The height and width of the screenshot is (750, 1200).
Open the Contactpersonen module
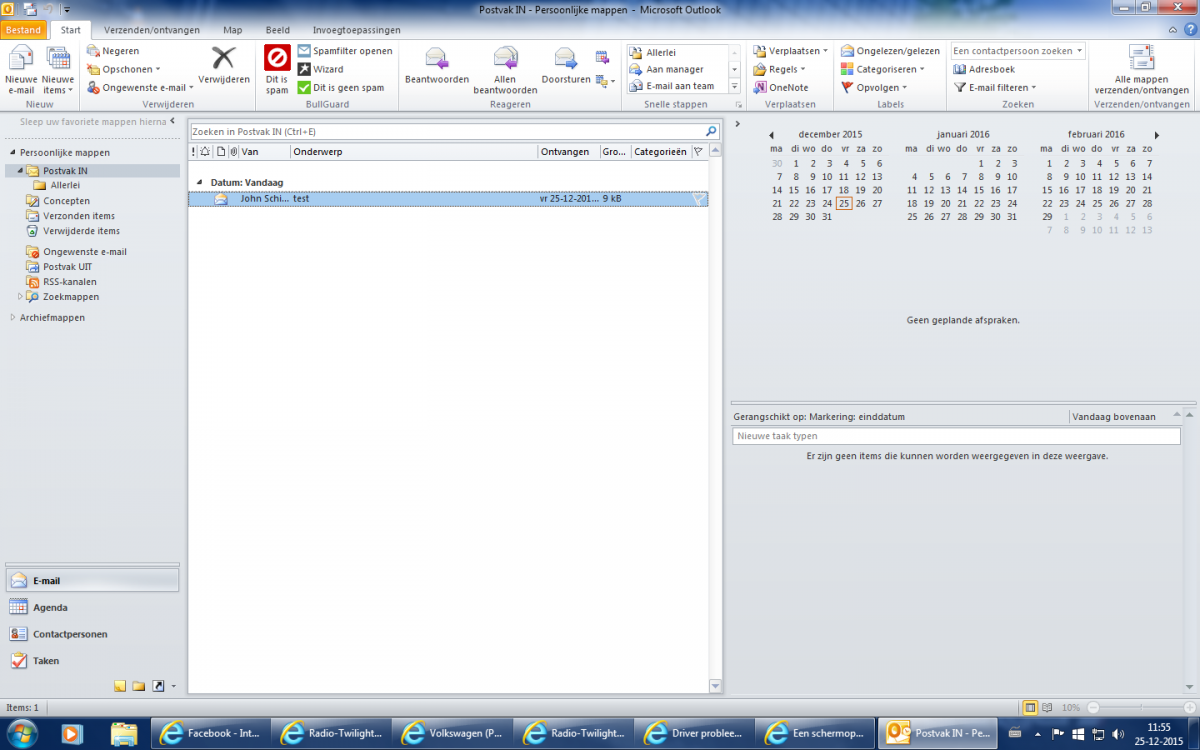coord(91,634)
